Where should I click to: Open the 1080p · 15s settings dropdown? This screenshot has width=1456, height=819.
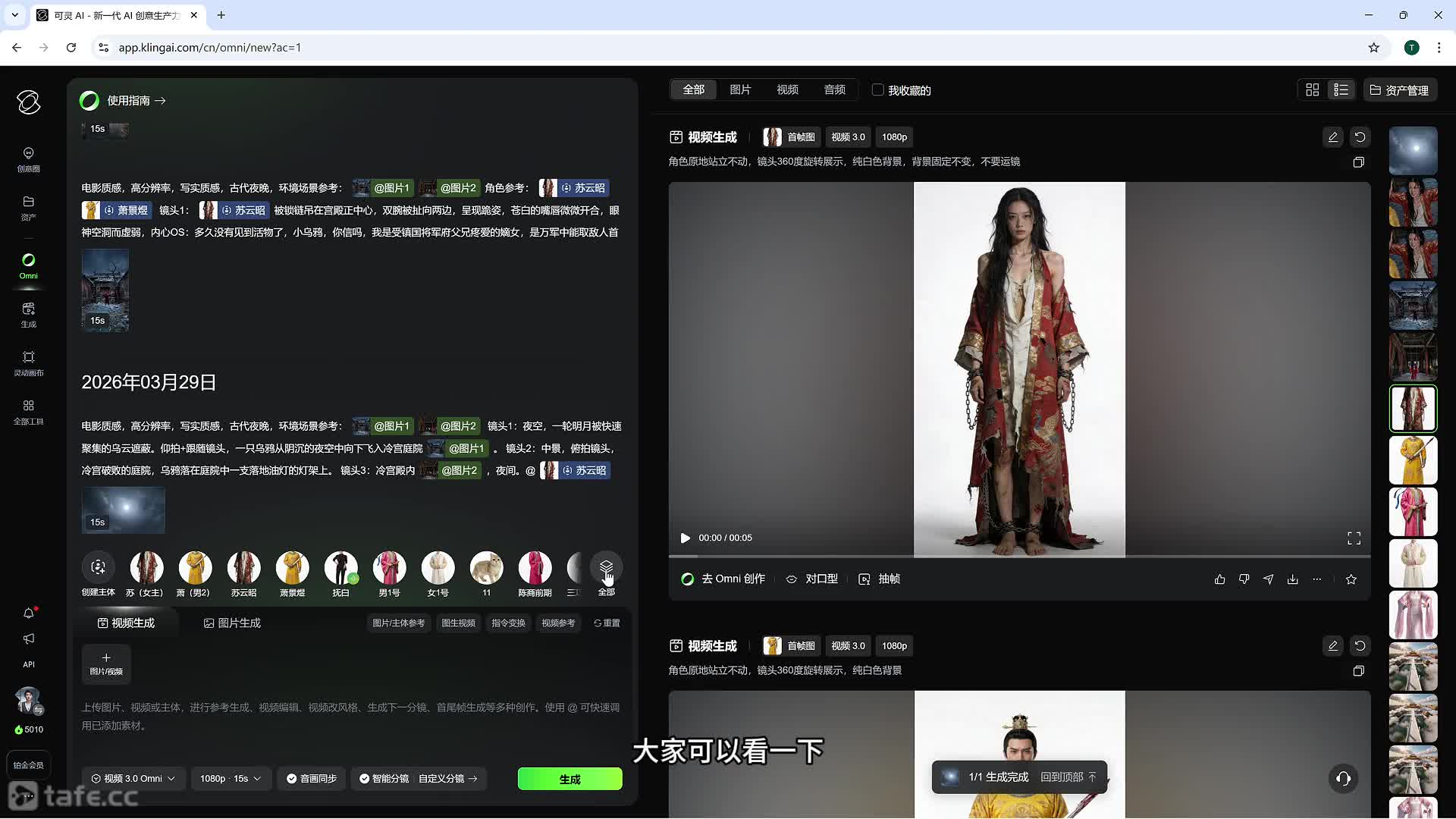point(230,779)
